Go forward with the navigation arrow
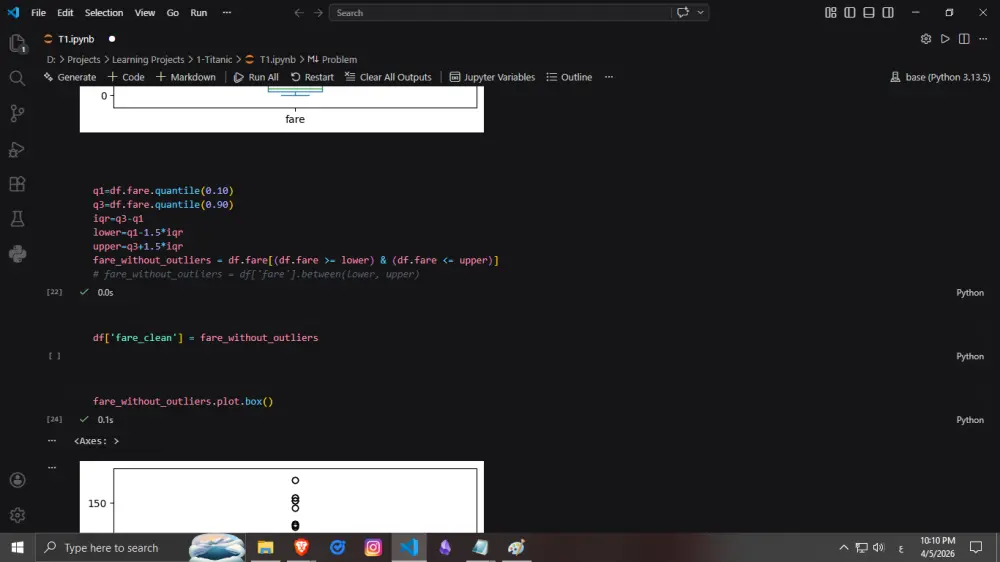1000x562 pixels. (x=318, y=13)
